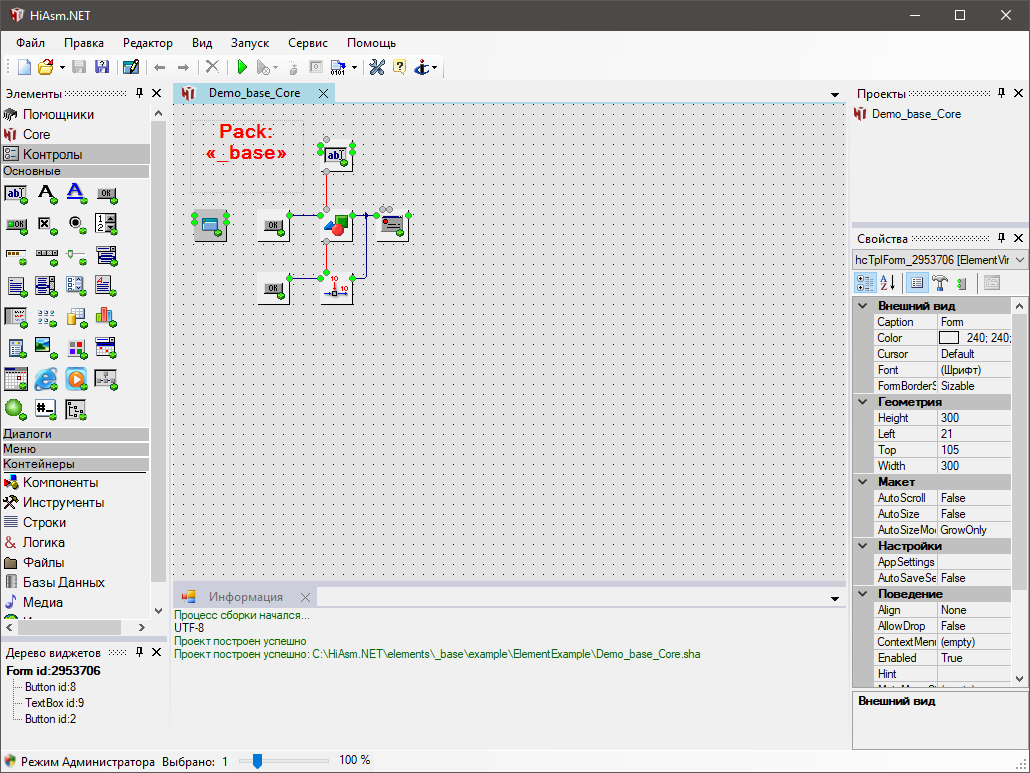Pick the media player element in palette

tap(76, 378)
